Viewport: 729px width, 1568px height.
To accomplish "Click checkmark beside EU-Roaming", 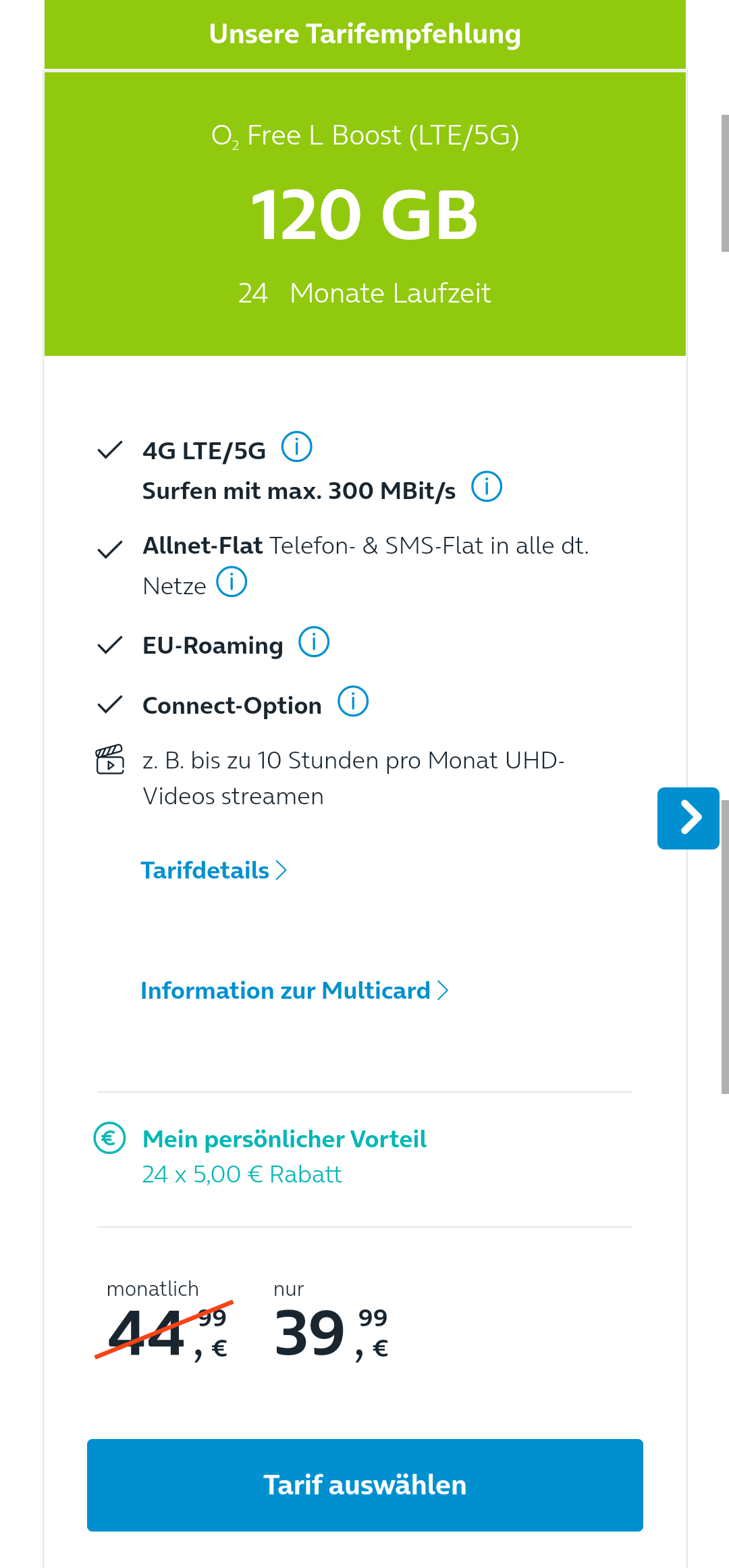I will [110, 645].
